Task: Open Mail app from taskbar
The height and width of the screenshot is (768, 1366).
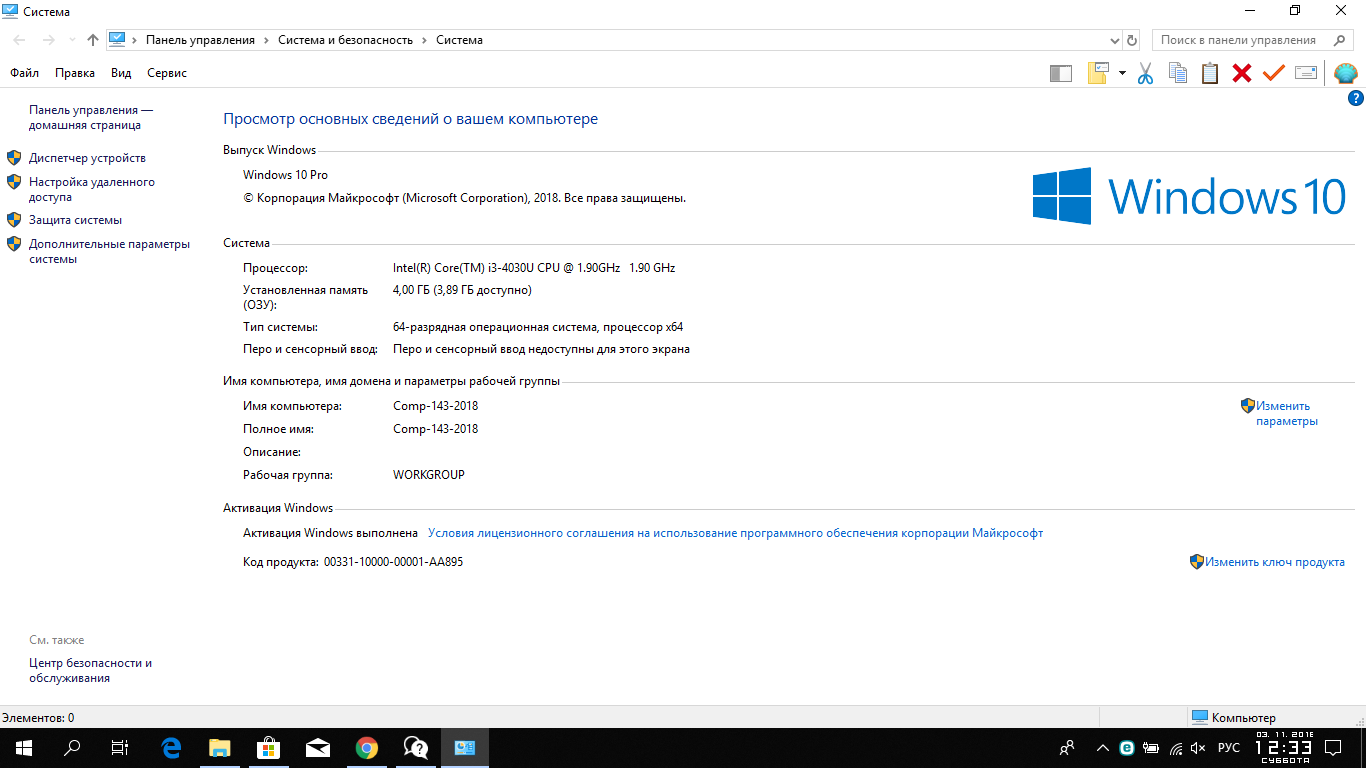Action: (x=318, y=747)
